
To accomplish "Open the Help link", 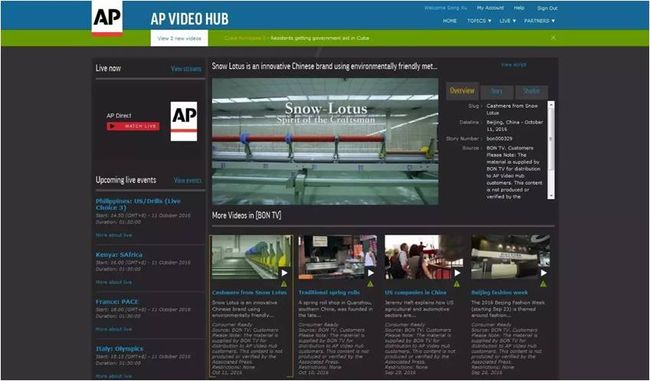I will [519, 8].
